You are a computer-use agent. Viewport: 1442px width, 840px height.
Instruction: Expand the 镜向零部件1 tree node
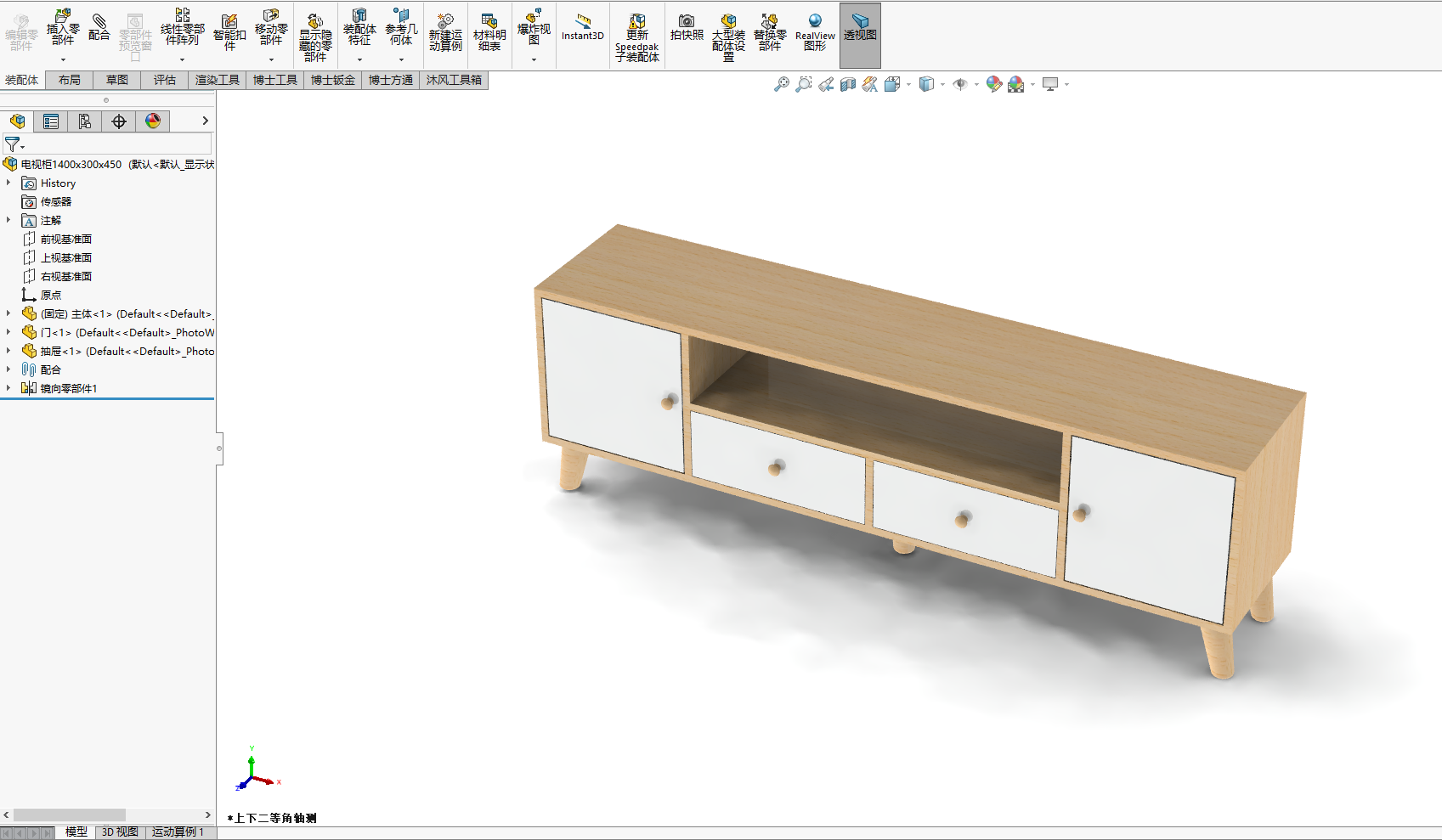pyautogui.click(x=8, y=388)
